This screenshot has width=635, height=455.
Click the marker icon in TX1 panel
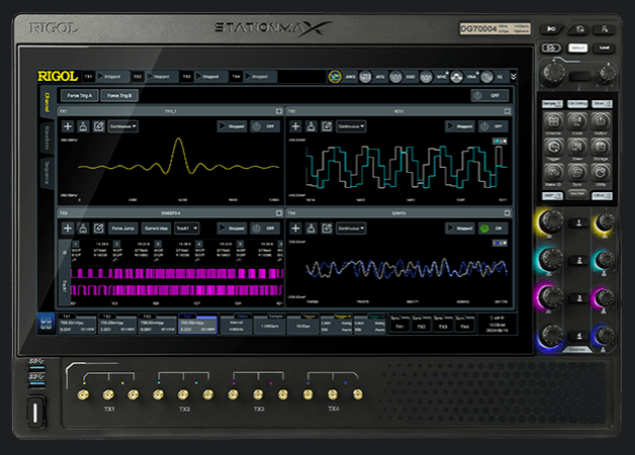click(x=83, y=126)
